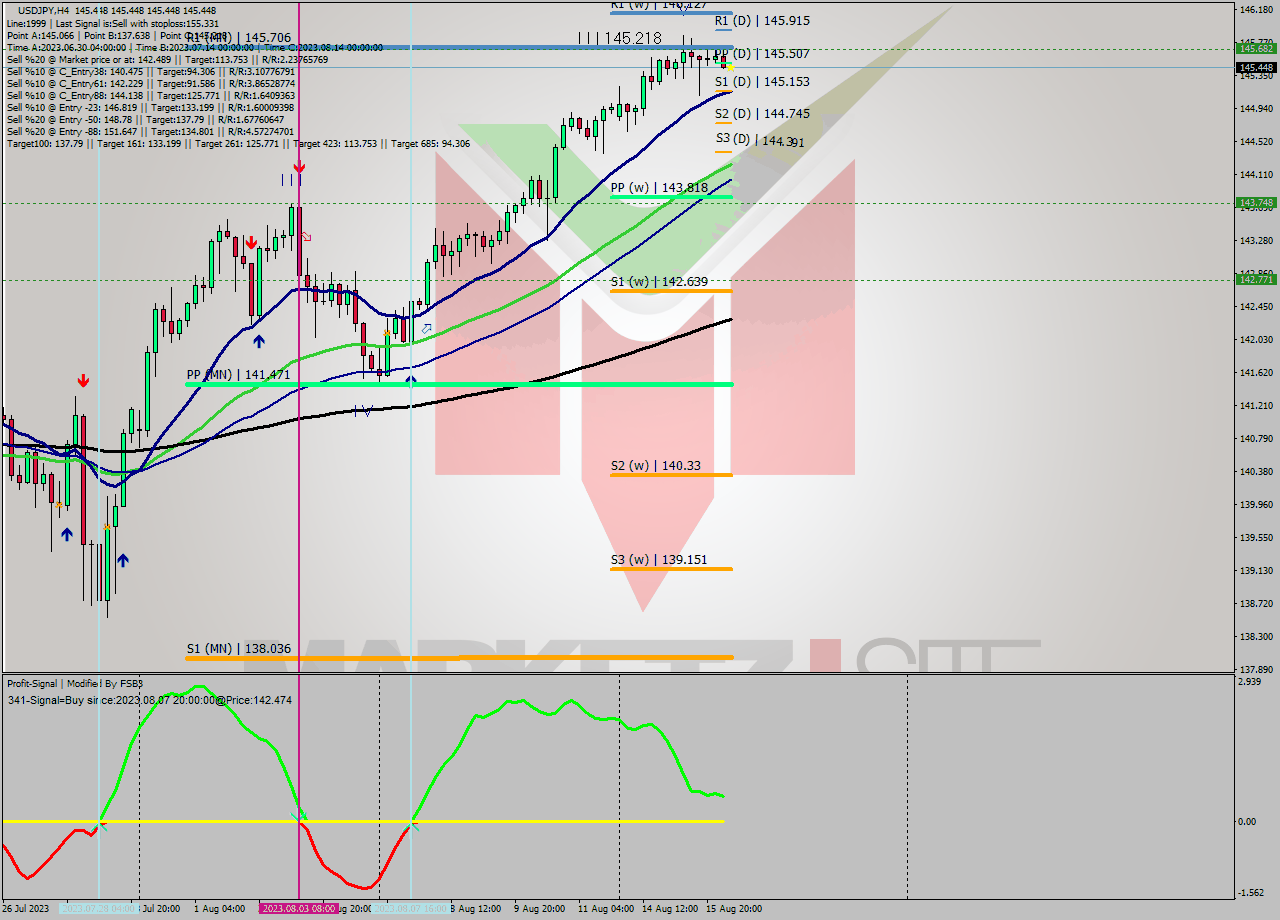Click the S1 (MN) | 138.036 monthly support label
Viewport: 1280px width, 920px height.
(239, 648)
